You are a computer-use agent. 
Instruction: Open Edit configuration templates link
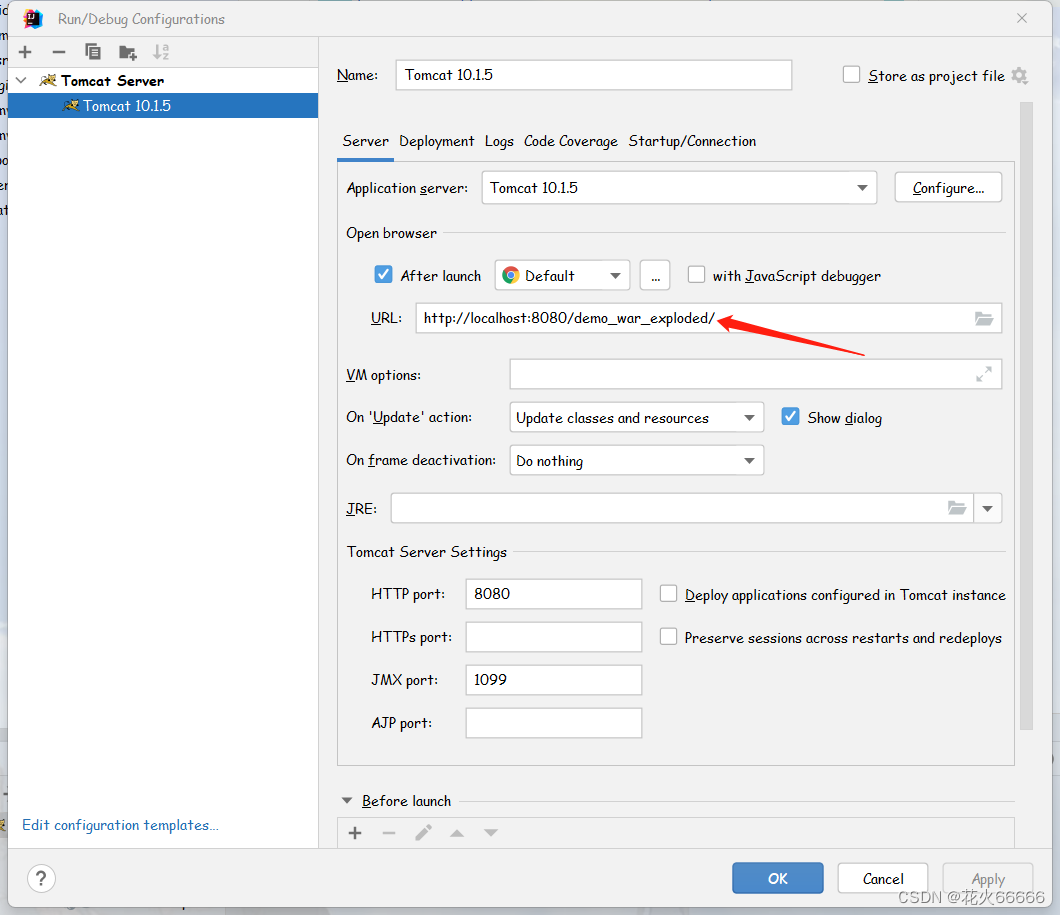pos(120,825)
